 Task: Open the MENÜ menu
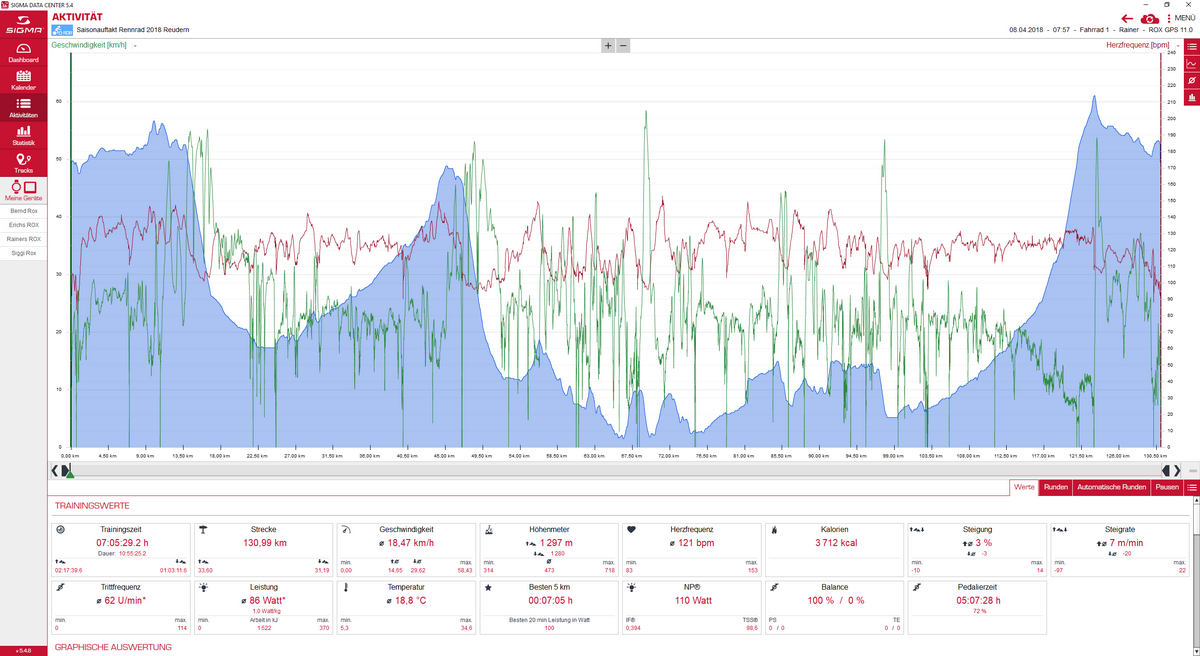pos(1180,18)
